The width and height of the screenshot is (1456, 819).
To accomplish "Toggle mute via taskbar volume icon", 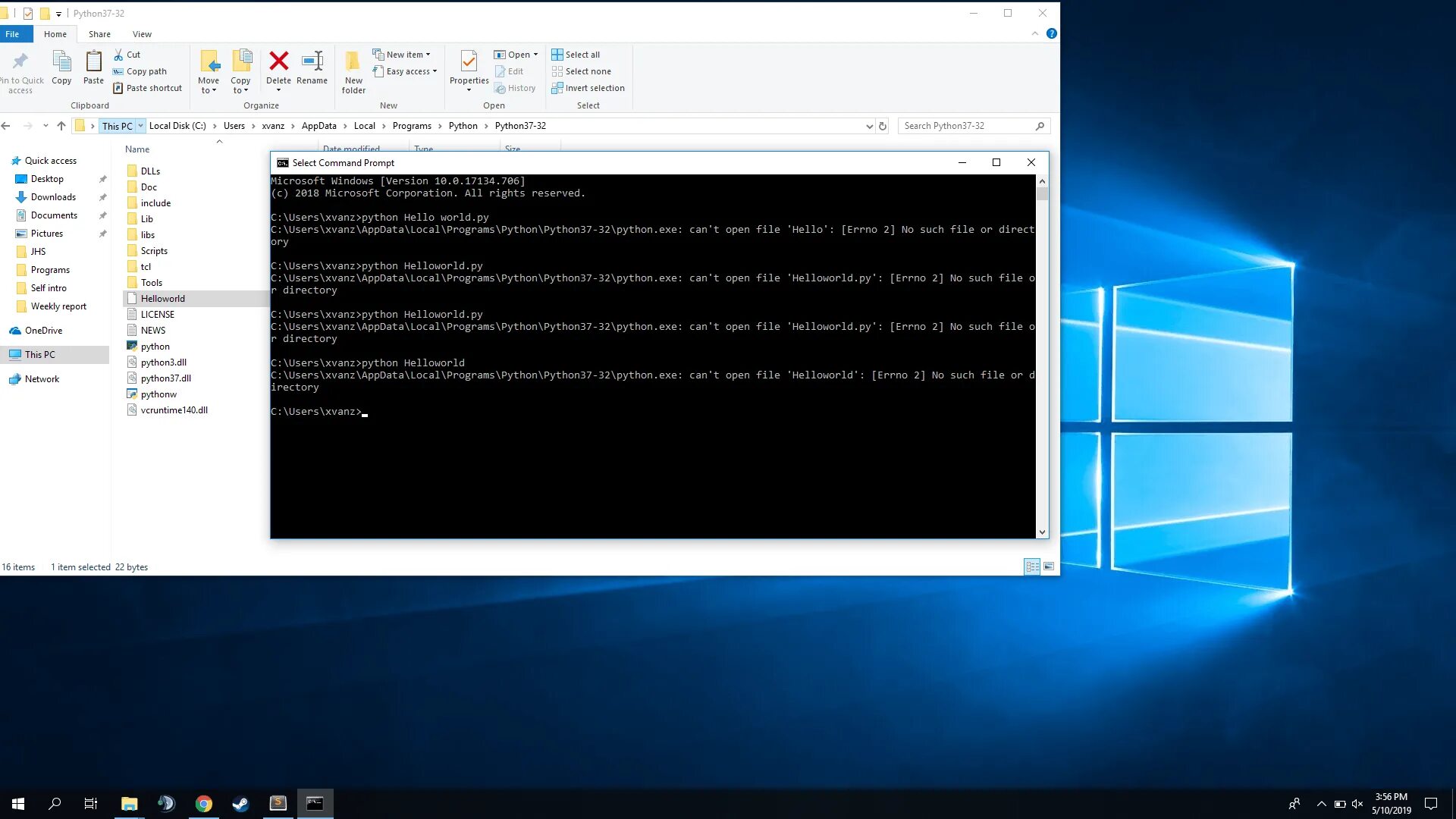I will tap(1357, 804).
